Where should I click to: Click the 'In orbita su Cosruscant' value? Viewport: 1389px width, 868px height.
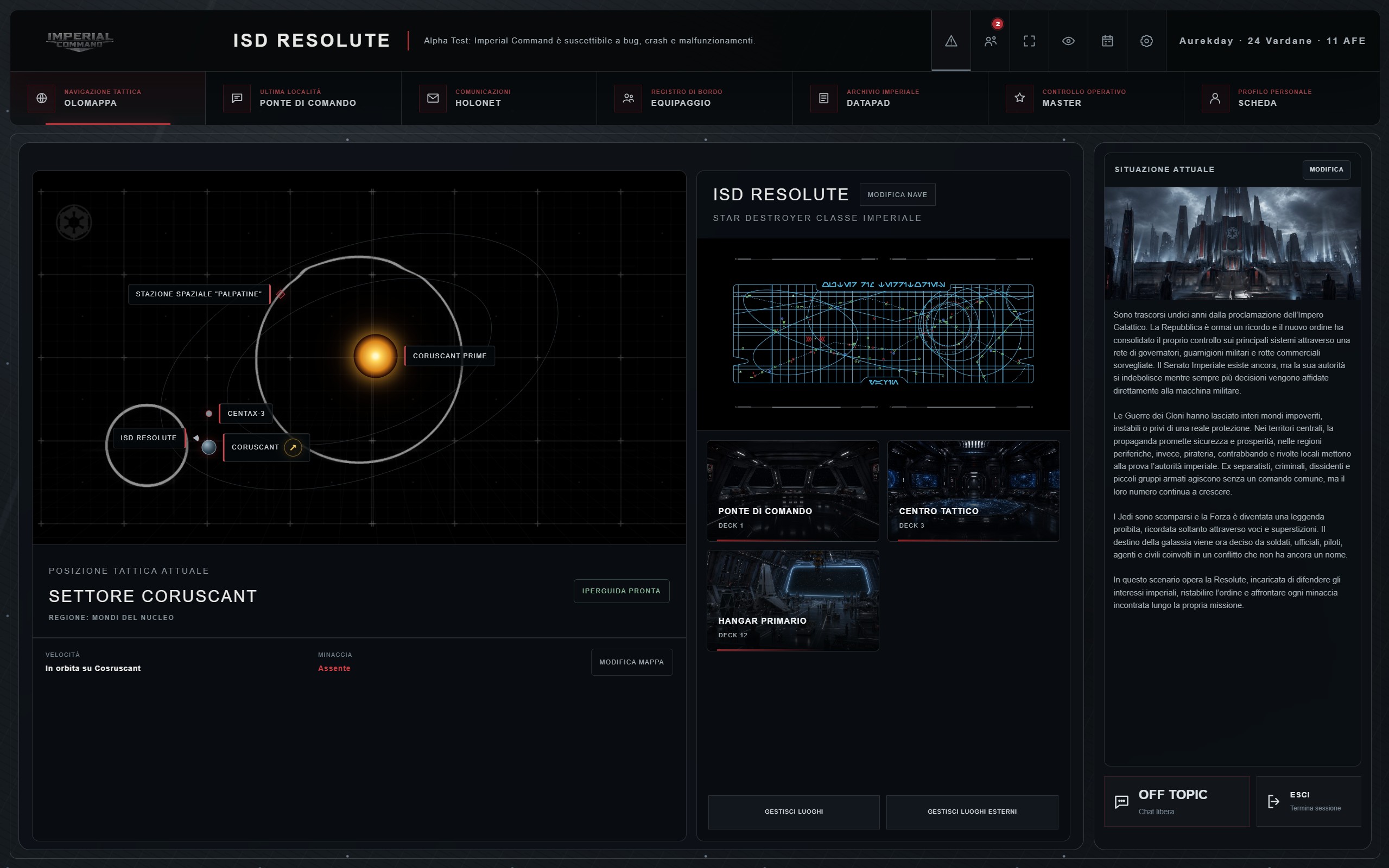click(x=93, y=668)
